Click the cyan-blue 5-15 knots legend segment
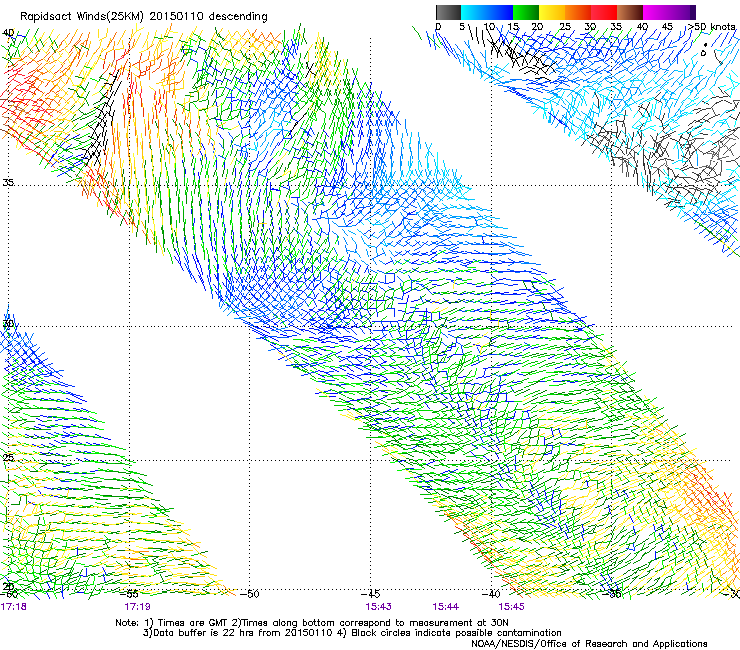 coord(487,12)
